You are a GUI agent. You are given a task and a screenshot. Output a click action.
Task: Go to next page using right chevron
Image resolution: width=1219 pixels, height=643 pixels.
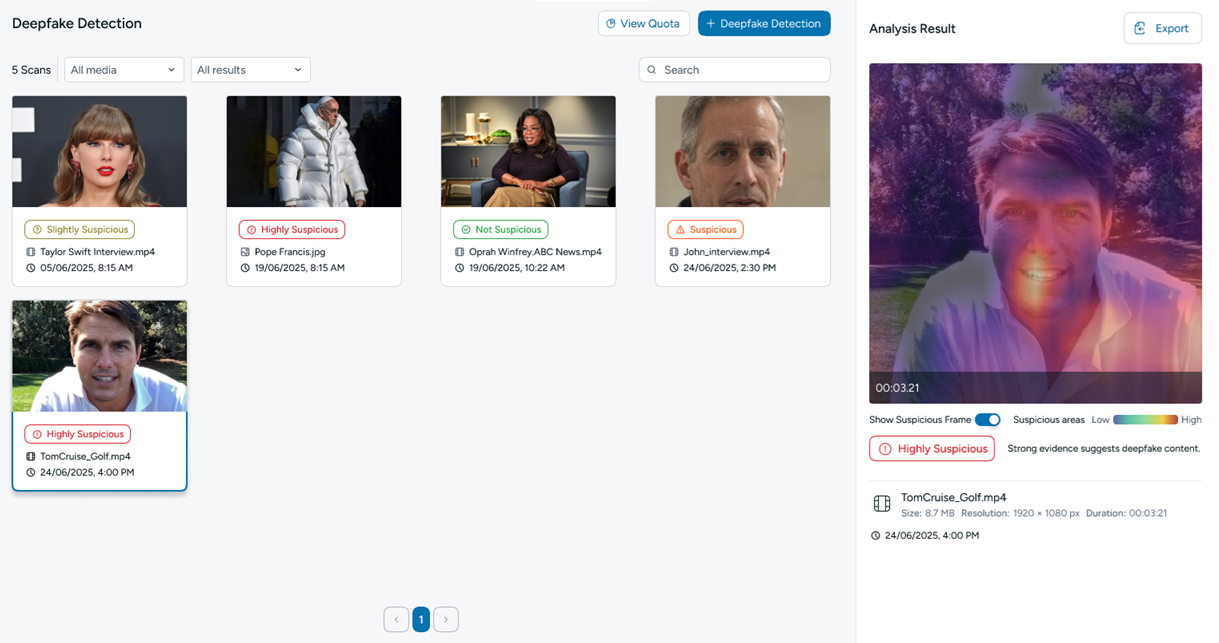pos(446,620)
